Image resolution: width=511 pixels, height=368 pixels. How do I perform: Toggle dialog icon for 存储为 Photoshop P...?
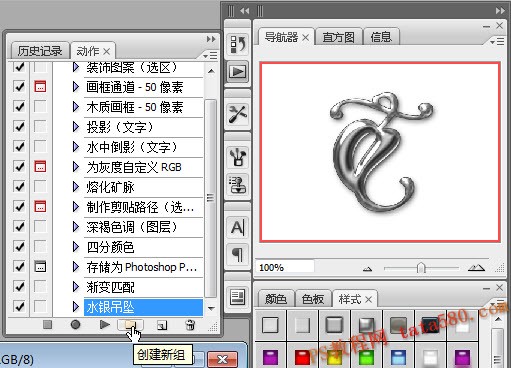(40, 267)
